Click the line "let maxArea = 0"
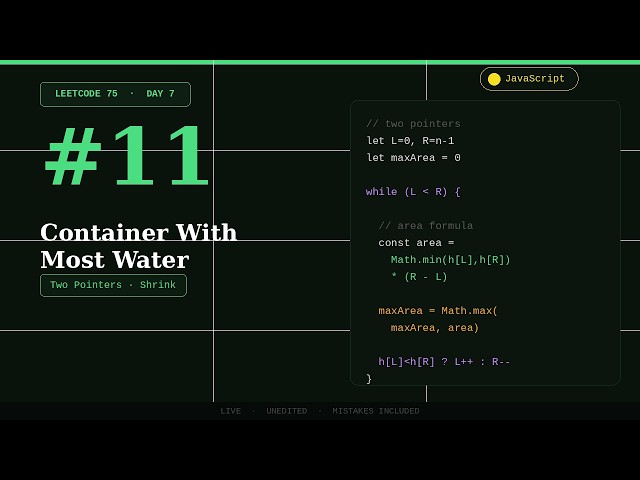 pyautogui.click(x=413, y=158)
